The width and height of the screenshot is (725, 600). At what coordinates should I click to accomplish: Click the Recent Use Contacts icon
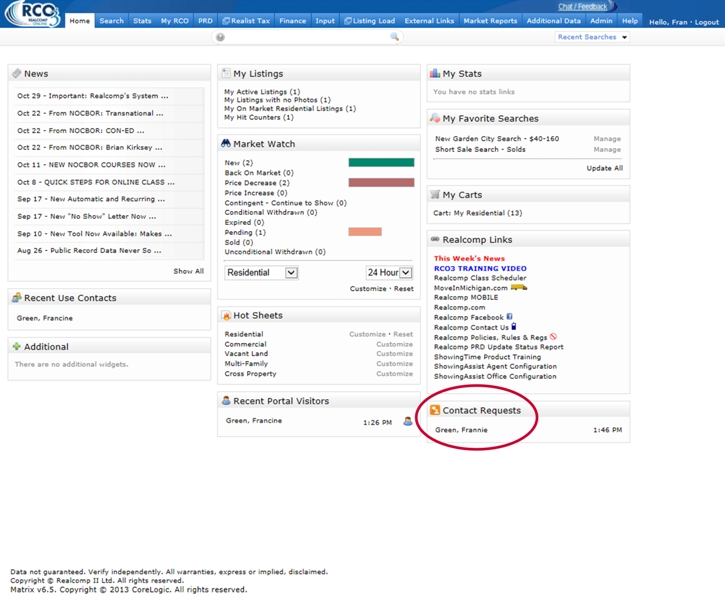click(17, 297)
